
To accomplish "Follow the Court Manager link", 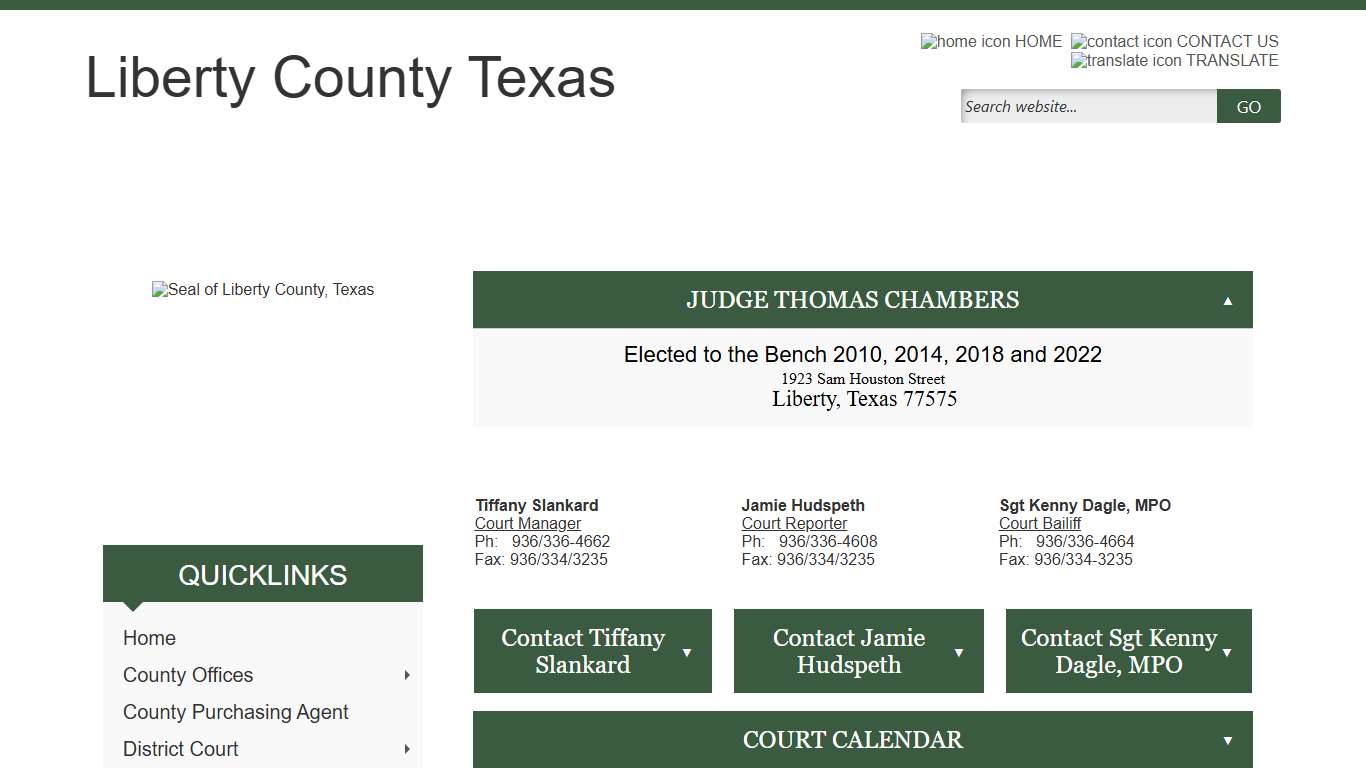I will click(x=528, y=523).
